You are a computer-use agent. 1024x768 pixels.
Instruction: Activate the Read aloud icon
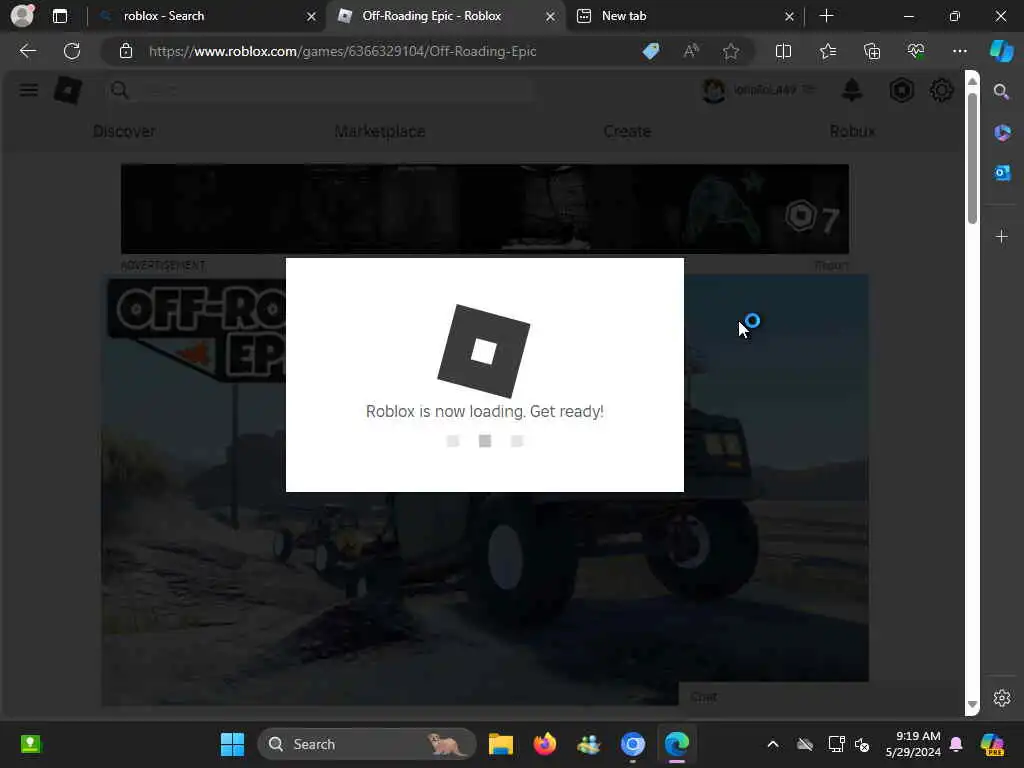coord(691,51)
